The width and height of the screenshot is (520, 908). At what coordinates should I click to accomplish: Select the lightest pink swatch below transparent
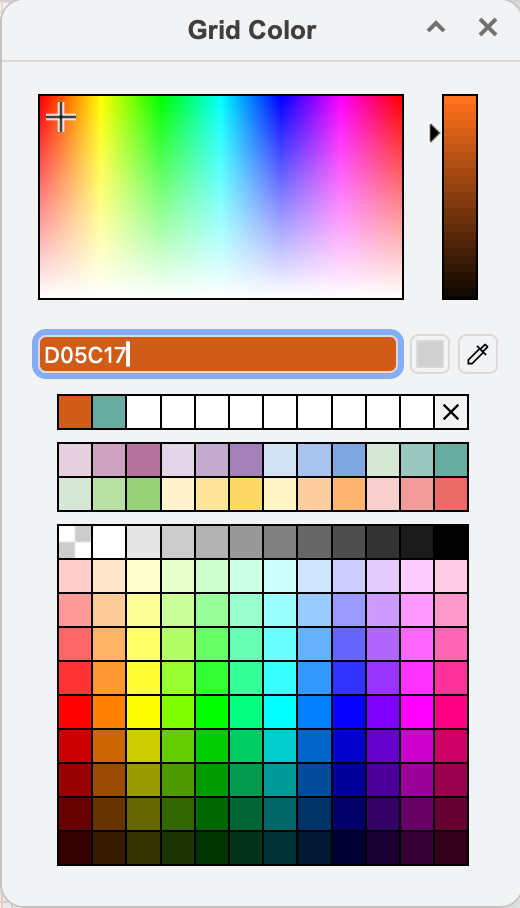pos(75,576)
